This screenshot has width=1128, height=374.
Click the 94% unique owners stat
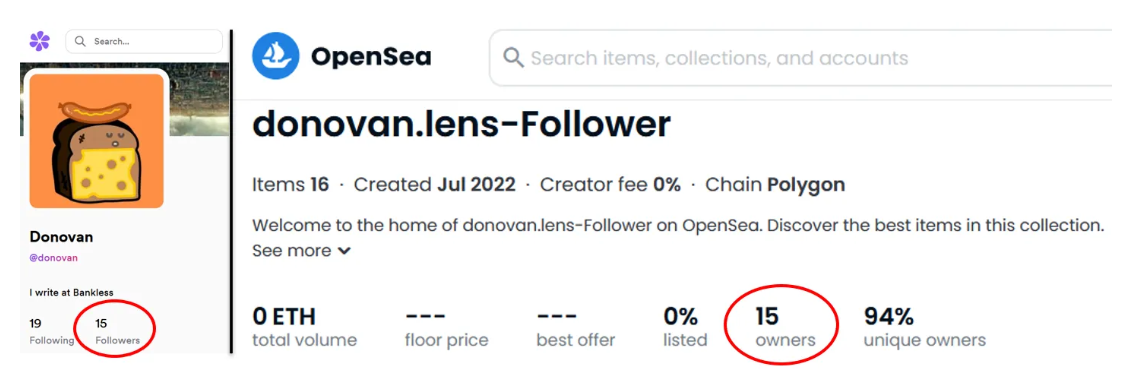(924, 327)
